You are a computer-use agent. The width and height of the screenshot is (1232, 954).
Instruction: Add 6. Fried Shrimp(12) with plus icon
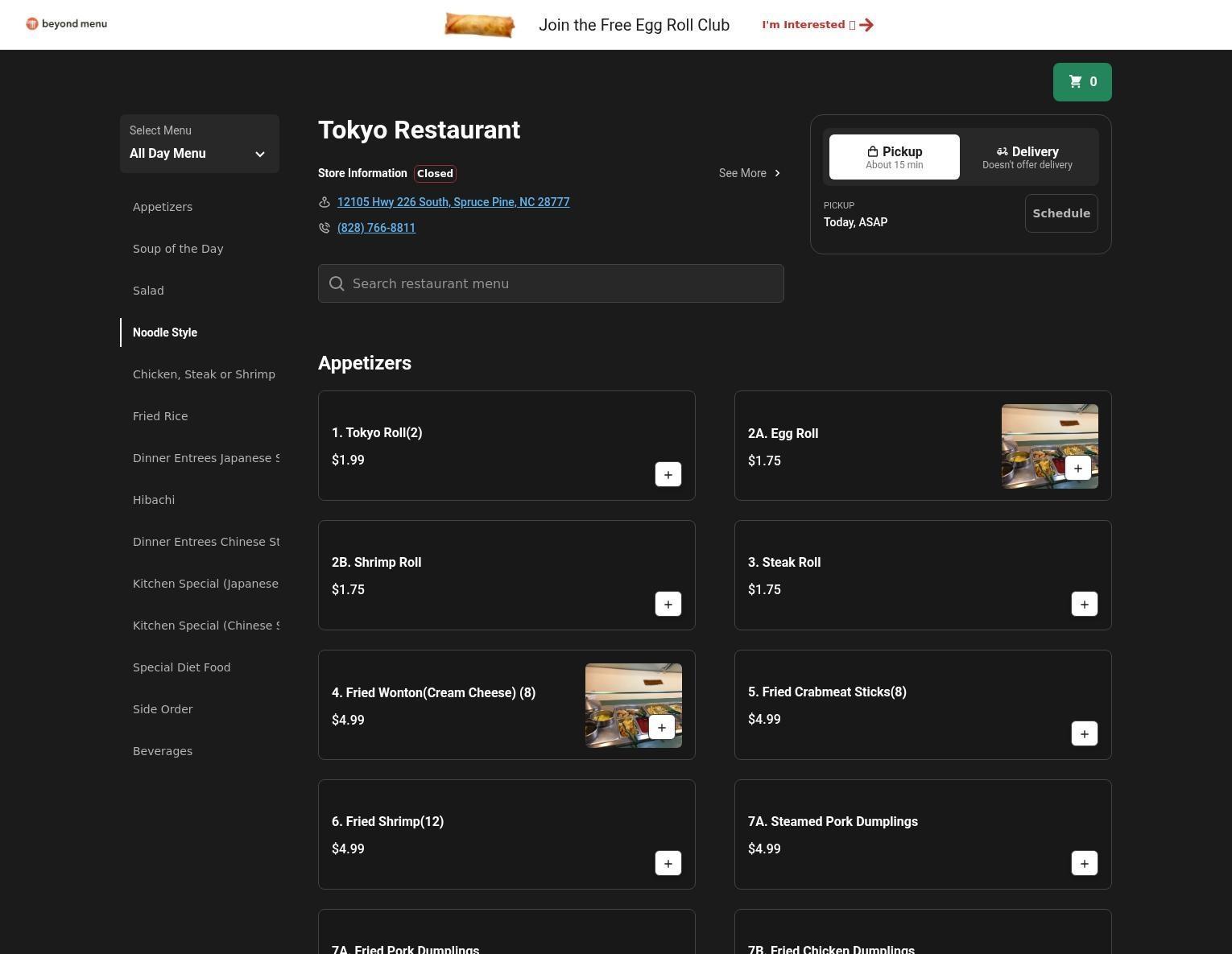coord(668,864)
